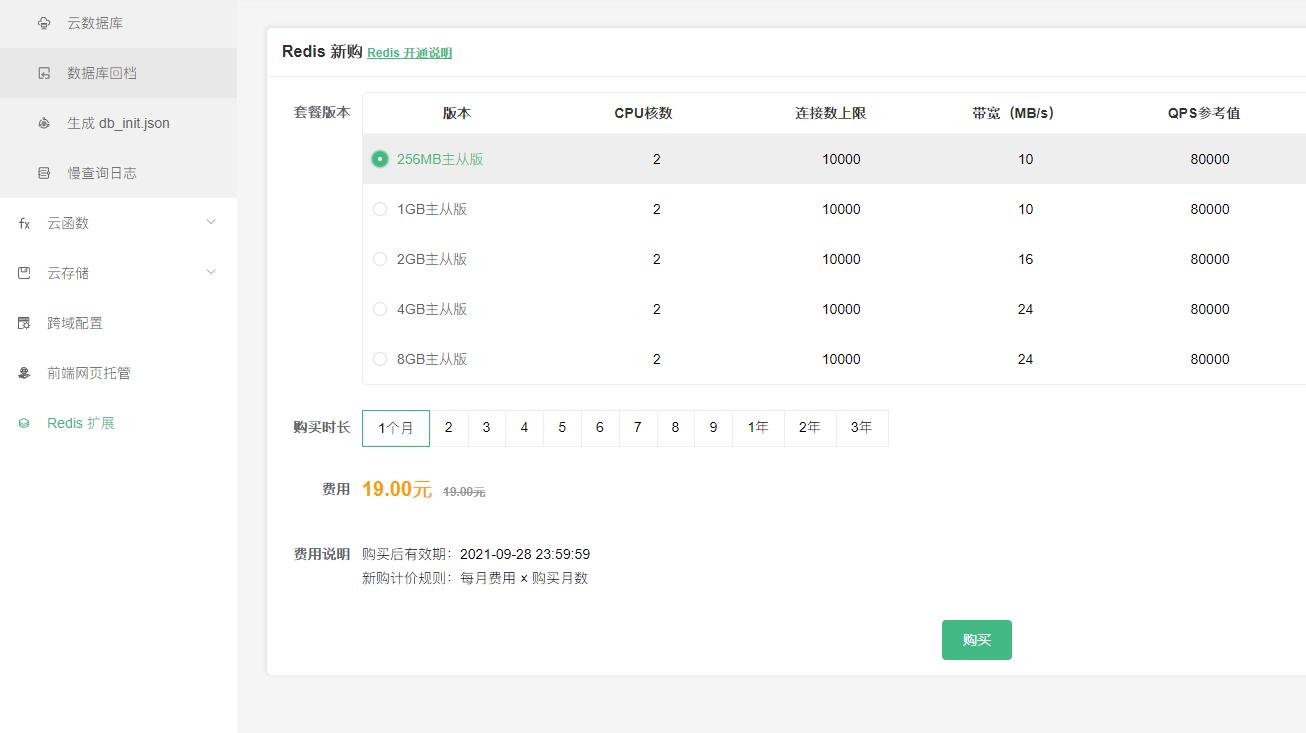Click the cloud database icon in sidebar
The image size is (1306, 733).
pos(44,23)
